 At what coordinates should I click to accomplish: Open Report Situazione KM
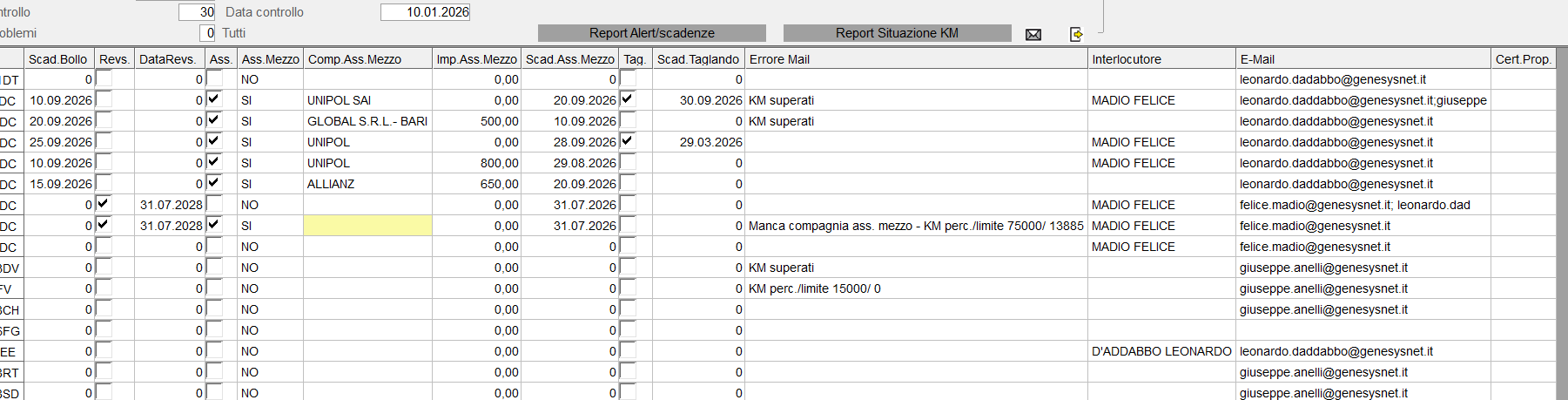(897, 33)
